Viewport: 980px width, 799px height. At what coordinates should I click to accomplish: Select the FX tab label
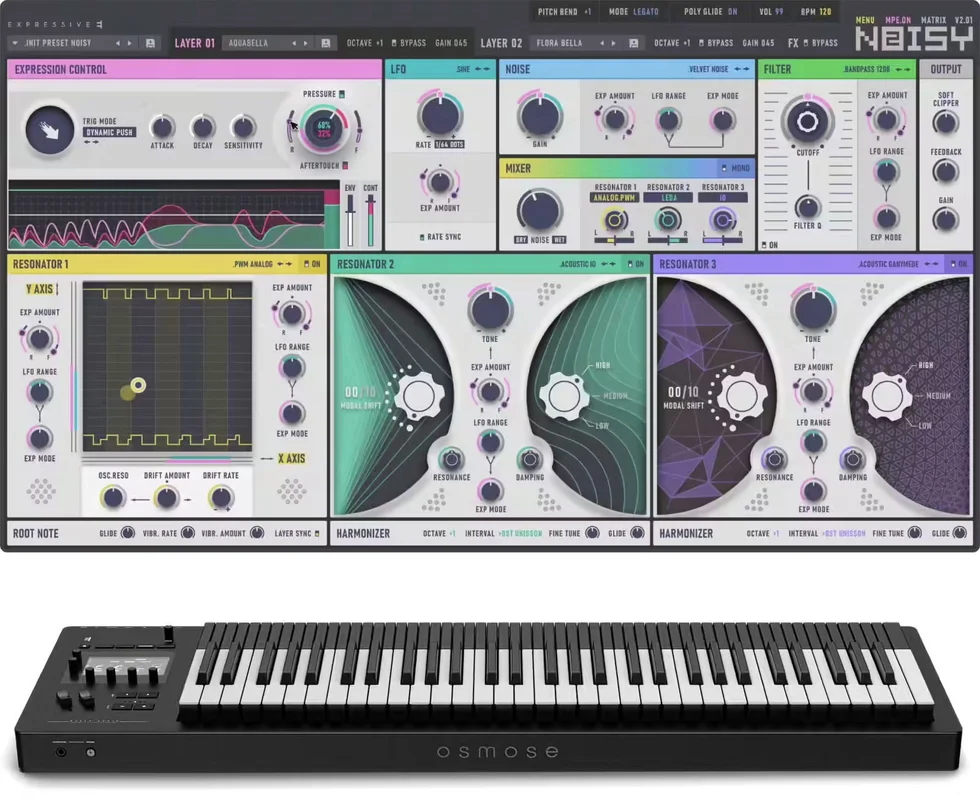(x=793, y=43)
